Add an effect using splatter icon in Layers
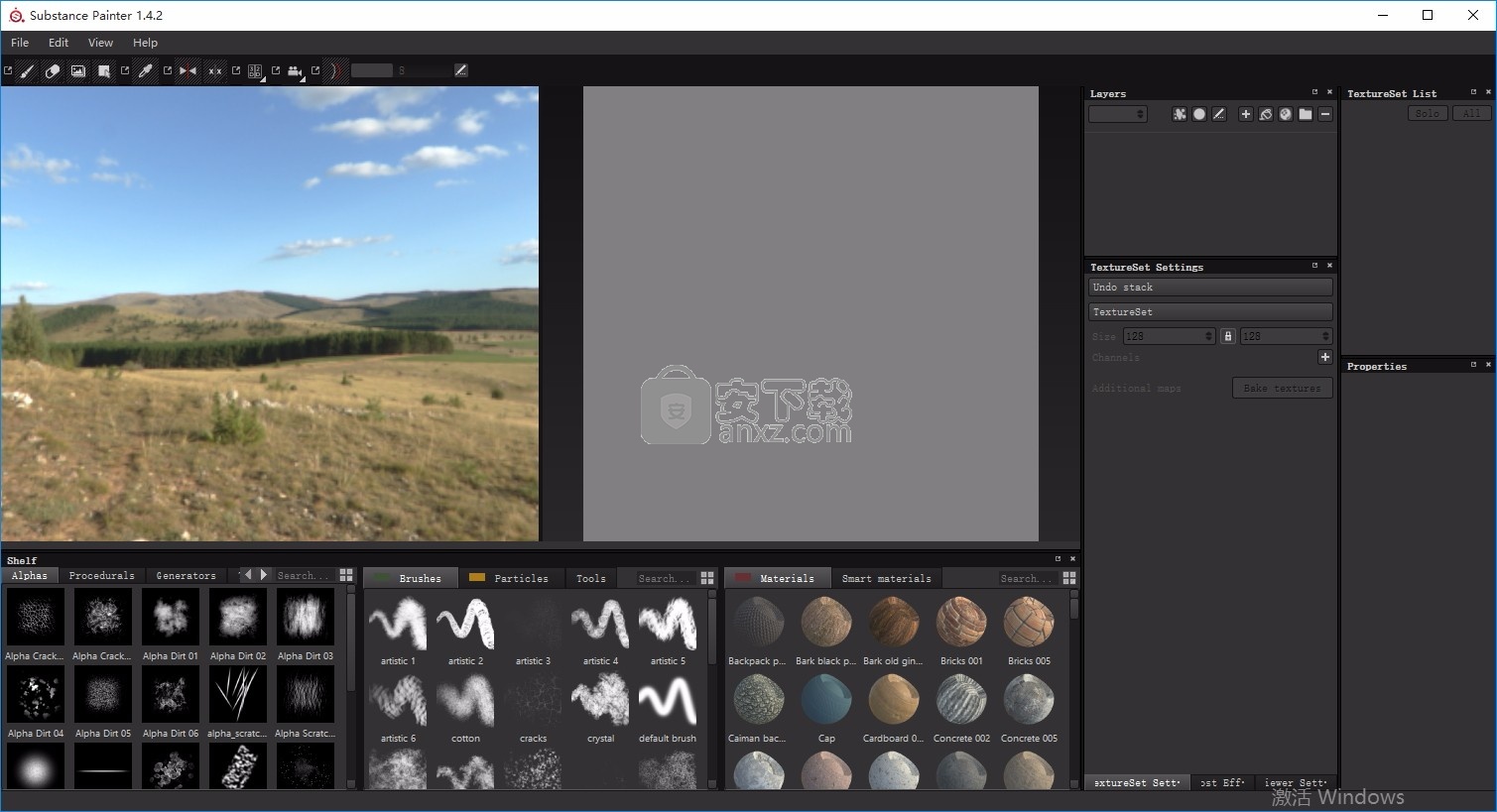1497x812 pixels. (x=1180, y=114)
